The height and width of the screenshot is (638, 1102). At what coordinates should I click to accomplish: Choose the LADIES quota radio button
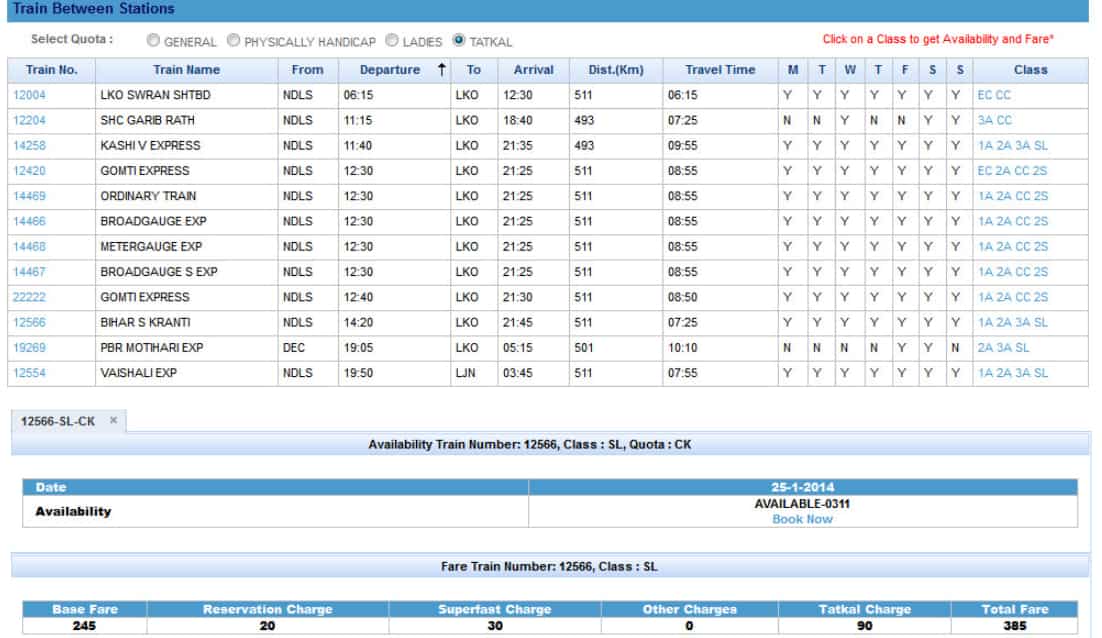coord(392,41)
